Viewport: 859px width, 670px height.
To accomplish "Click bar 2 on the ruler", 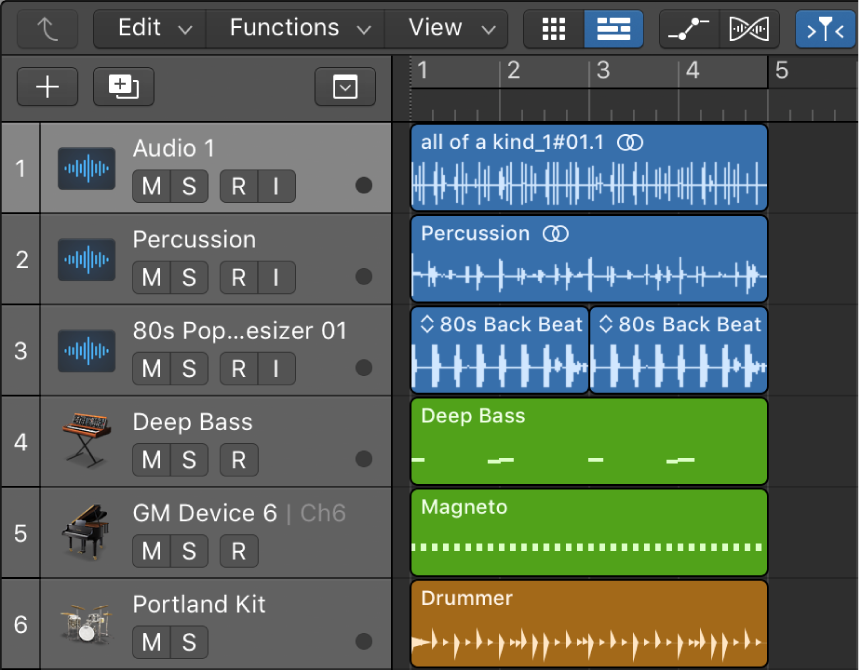I will [513, 71].
